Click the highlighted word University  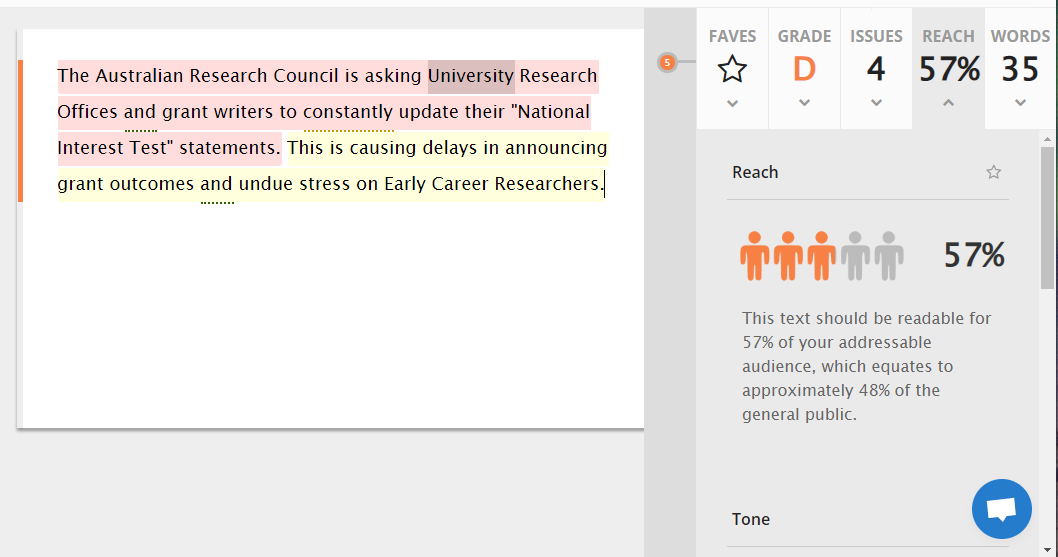[471, 76]
